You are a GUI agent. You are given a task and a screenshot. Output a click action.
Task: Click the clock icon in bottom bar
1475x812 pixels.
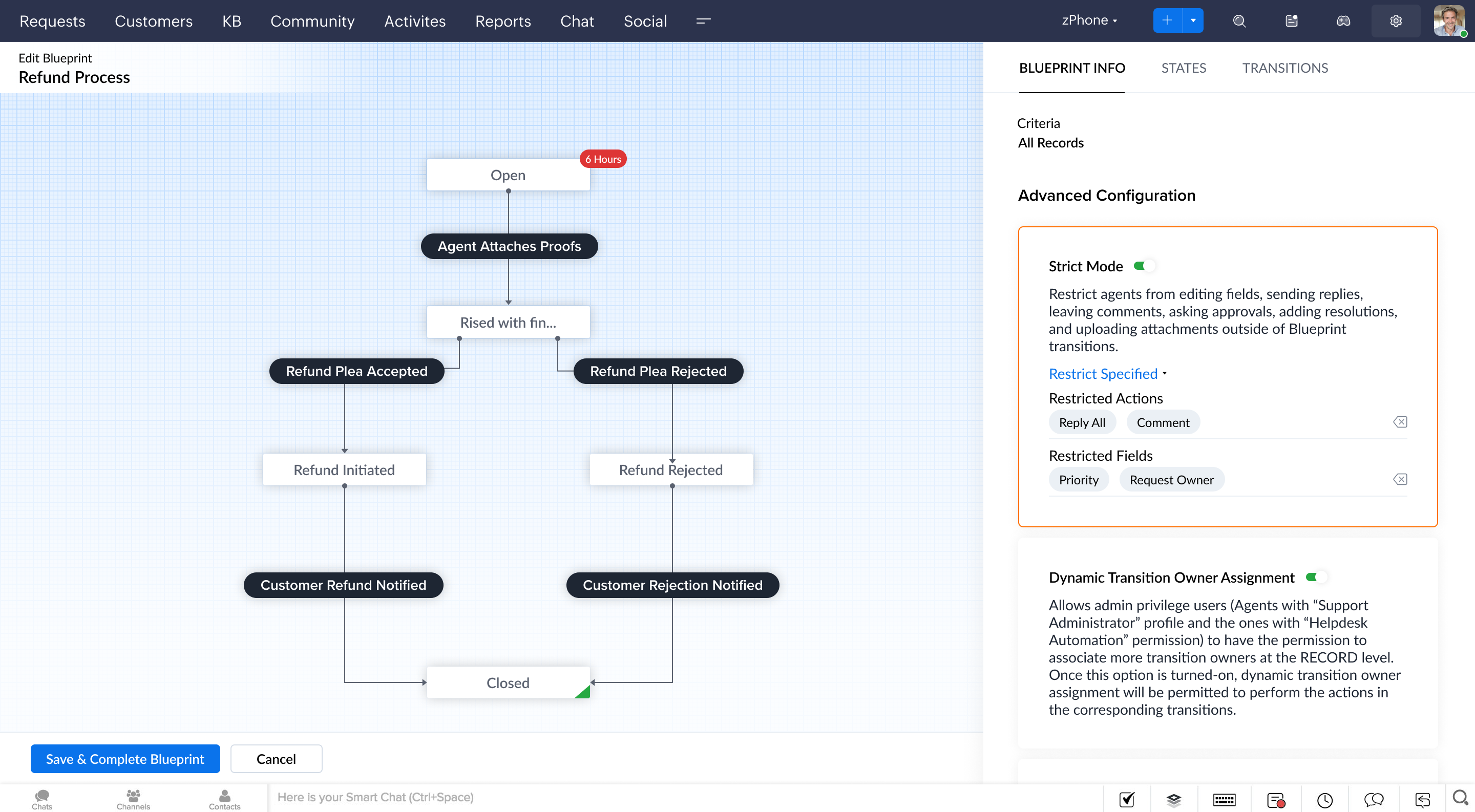coord(1324,799)
